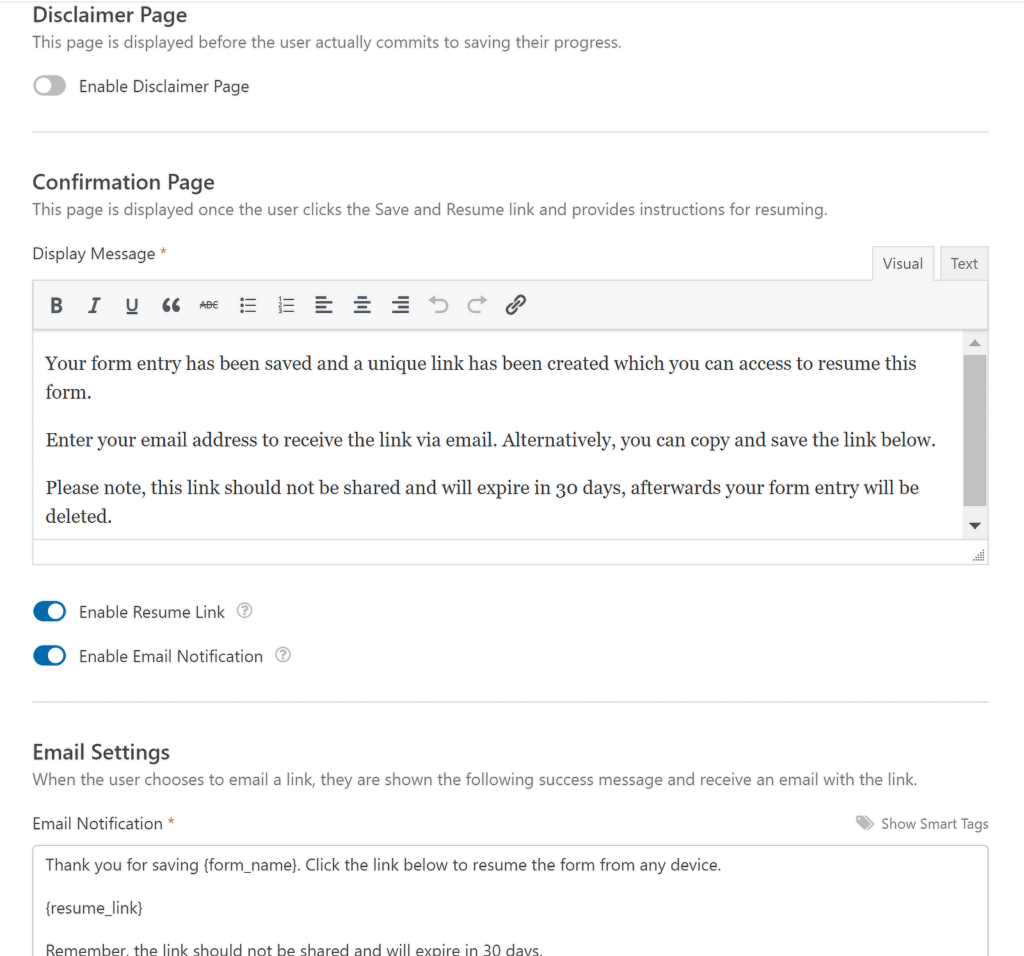
Task: Click the smart tags tag icon
Action: [x=865, y=823]
